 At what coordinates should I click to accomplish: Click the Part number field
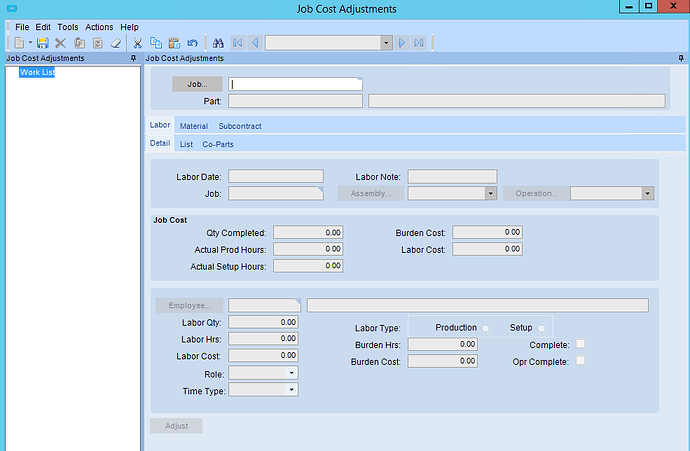pyautogui.click(x=295, y=101)
